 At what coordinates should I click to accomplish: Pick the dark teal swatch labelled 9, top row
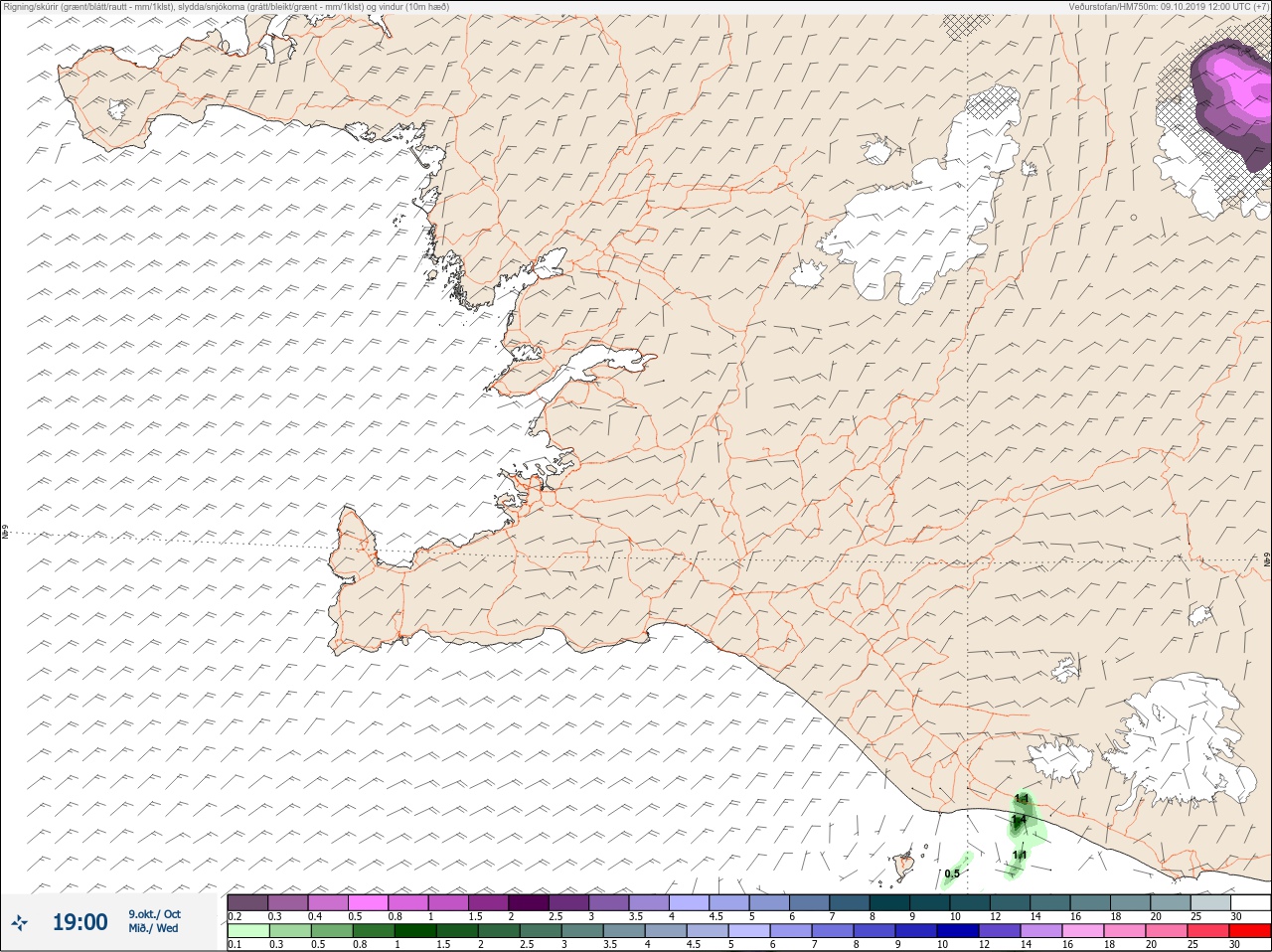pos(930,902)
